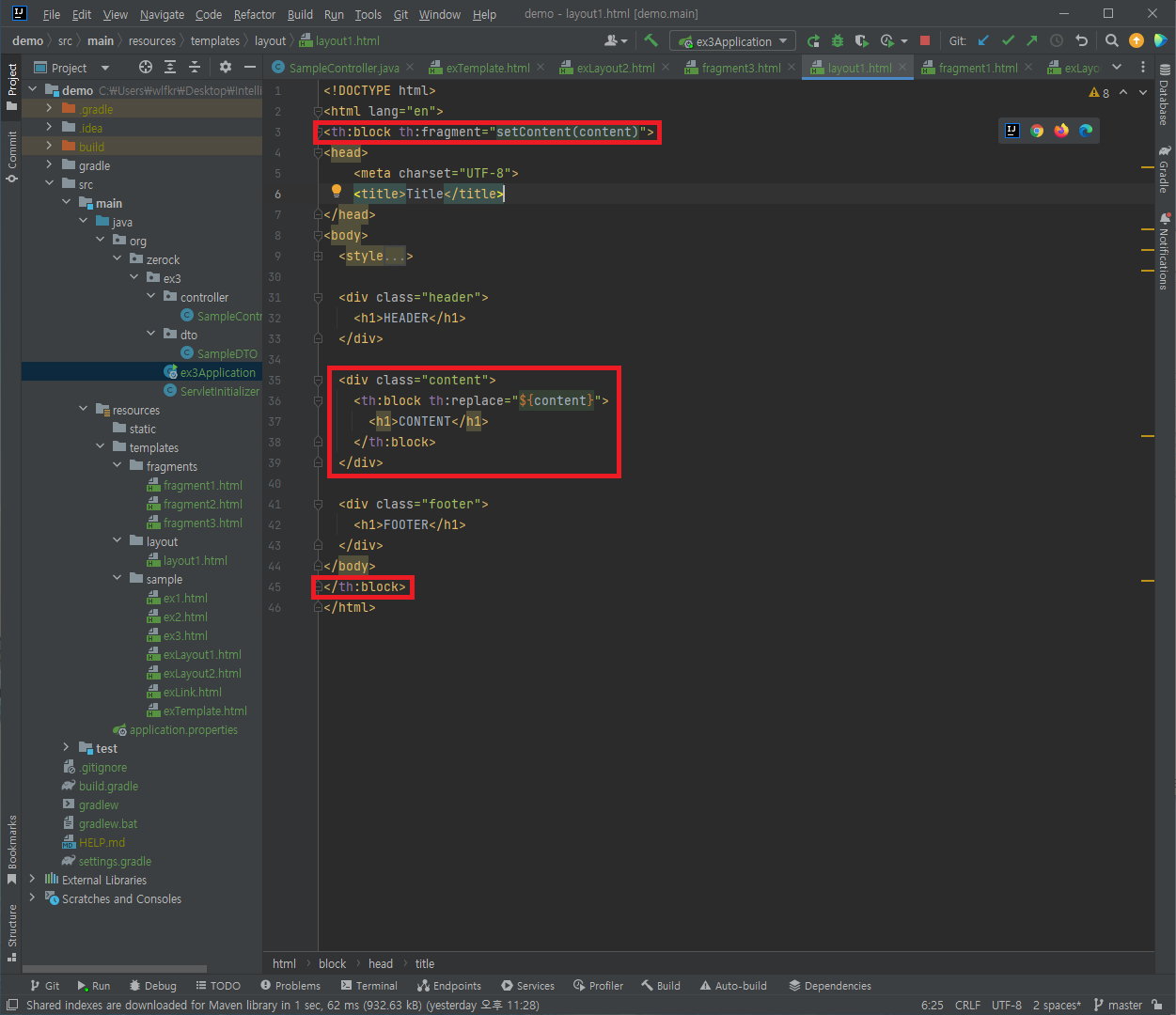Viewport: 1176px width, 1015px height.
Task: Switch to fragment3.html tab
Action: click(741, 68)
